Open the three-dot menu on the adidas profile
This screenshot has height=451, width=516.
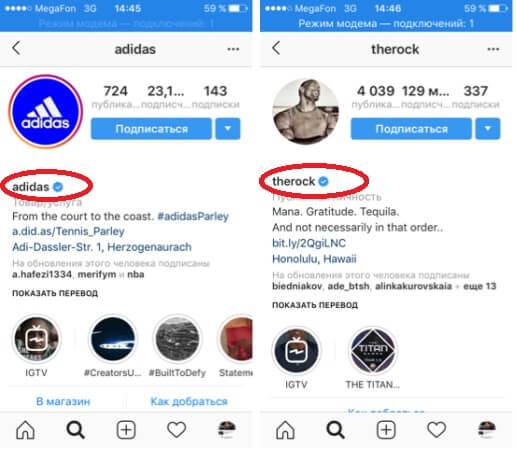(x=233, y=49)
